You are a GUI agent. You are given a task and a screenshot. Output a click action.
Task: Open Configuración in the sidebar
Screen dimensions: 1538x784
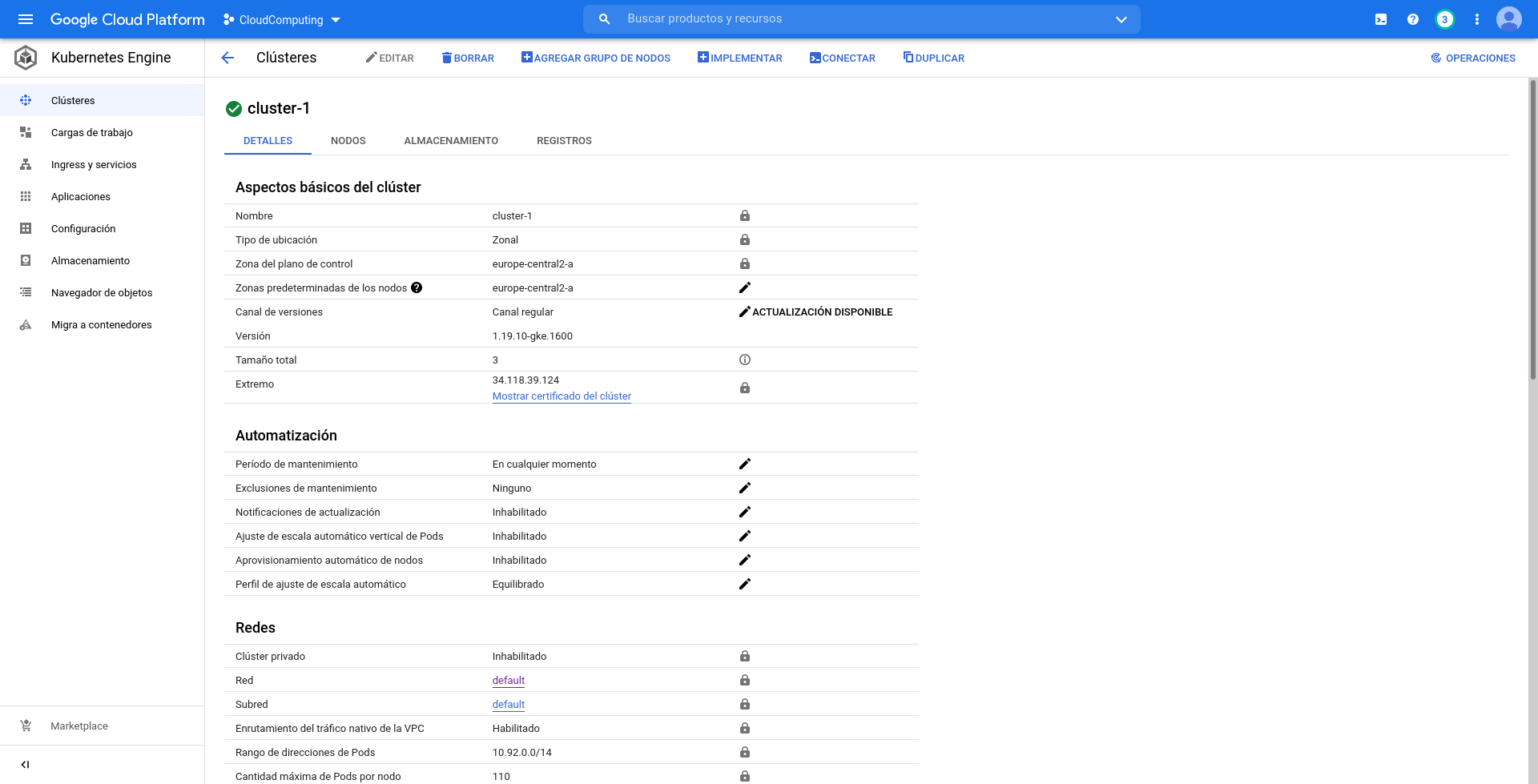[x=103, y=228]
